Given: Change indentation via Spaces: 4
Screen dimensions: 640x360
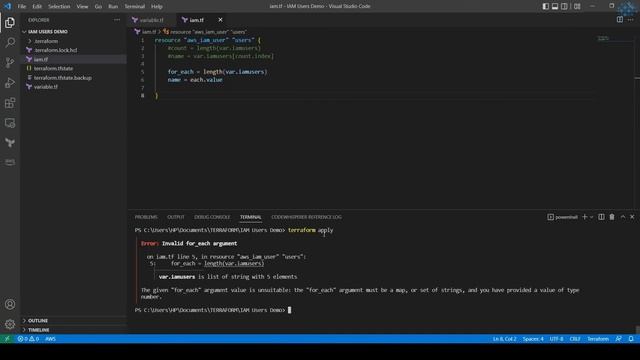Looking at the screenshot, I should point(533,339).
